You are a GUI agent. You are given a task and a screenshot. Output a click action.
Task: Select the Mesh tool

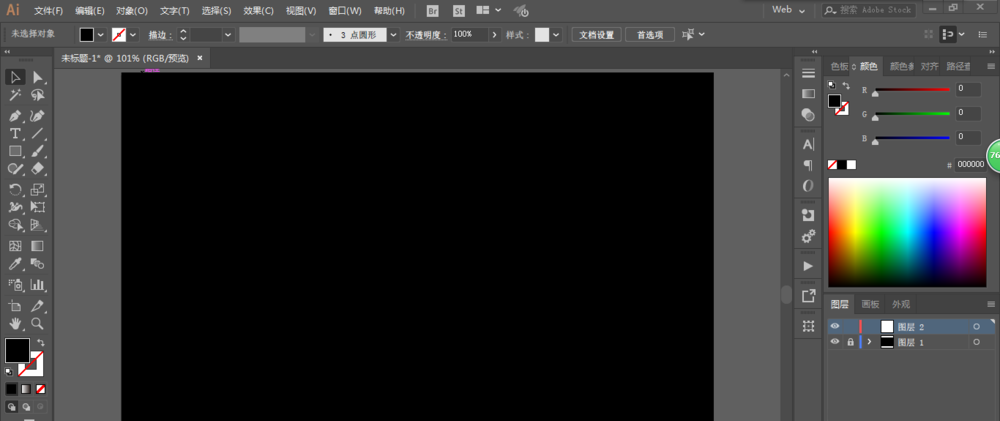click(x=15, y=246)
